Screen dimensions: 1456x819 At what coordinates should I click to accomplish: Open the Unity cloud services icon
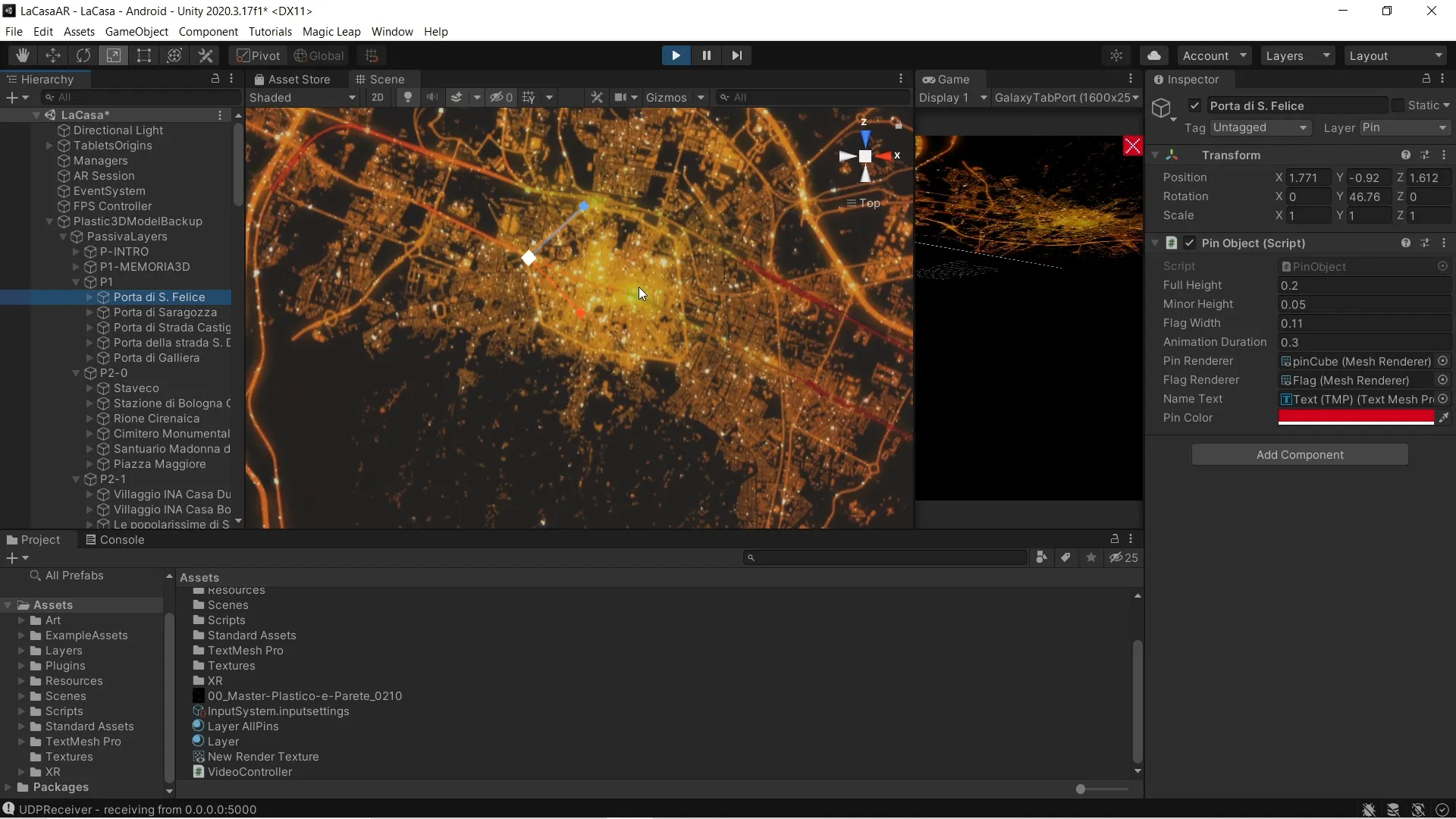click(1153, 55)
